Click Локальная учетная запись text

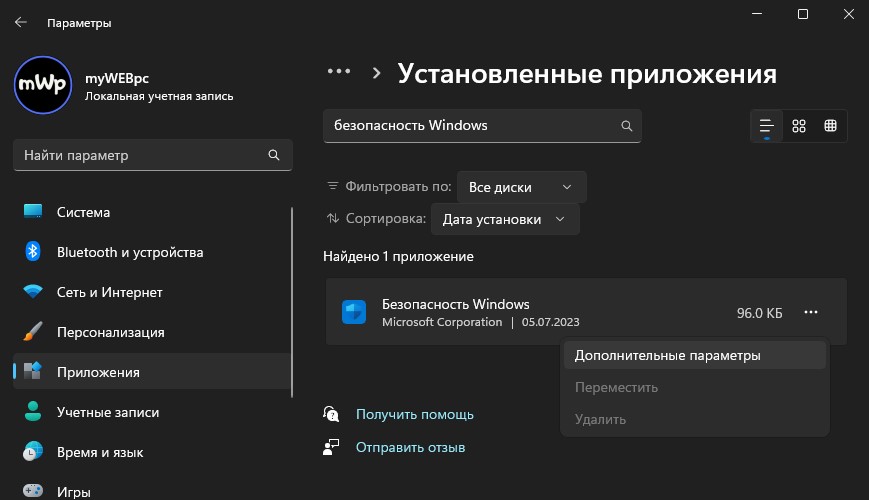(159, 96)
